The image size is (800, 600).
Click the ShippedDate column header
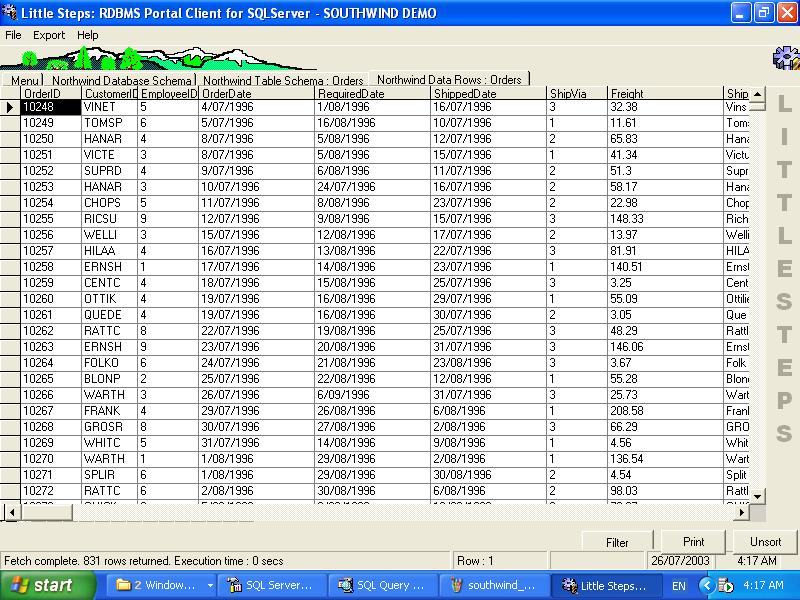click(488, 93)
